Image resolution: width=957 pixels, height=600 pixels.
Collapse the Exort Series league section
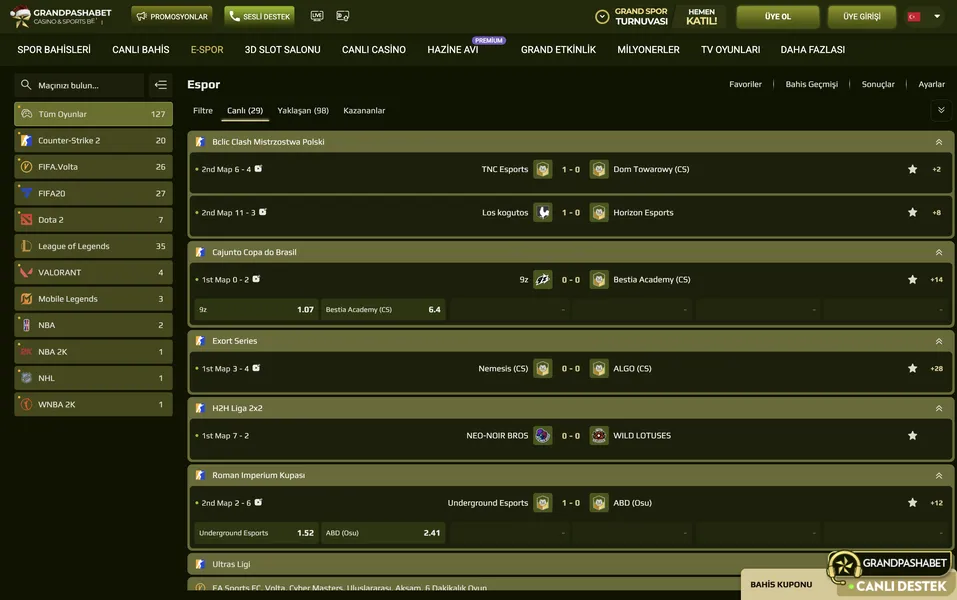[x=938, y=341]
